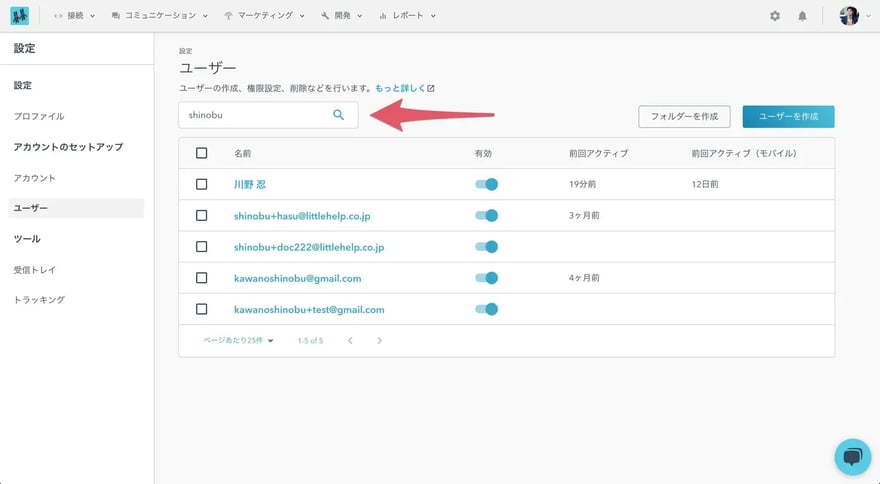Image resolution: width=880 pixels, height=484 pixels.
Task: Select トラッキング in the sidebar
Action: (x=39, y=300)
